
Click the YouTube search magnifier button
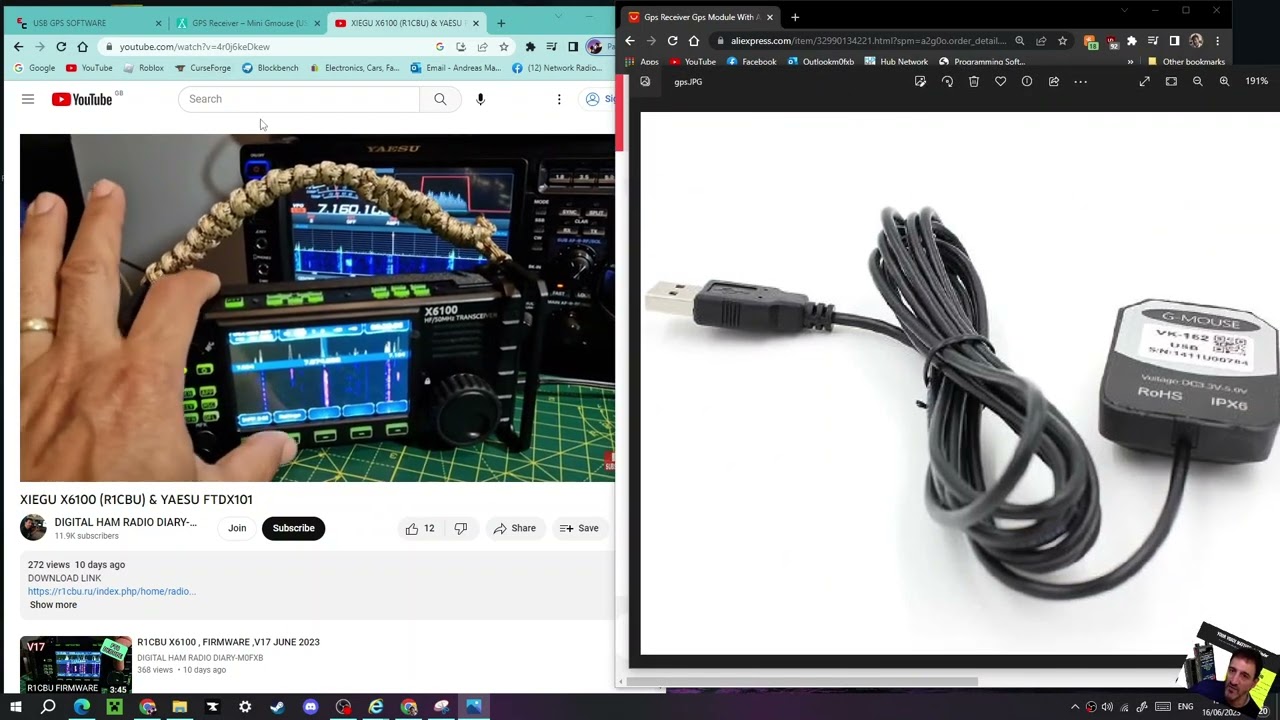[x=440, y=99]
